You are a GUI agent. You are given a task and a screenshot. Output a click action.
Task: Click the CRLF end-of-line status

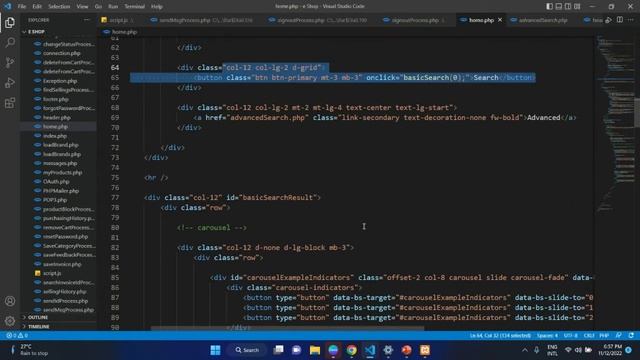pyautogui.click(x=589, y=336)
